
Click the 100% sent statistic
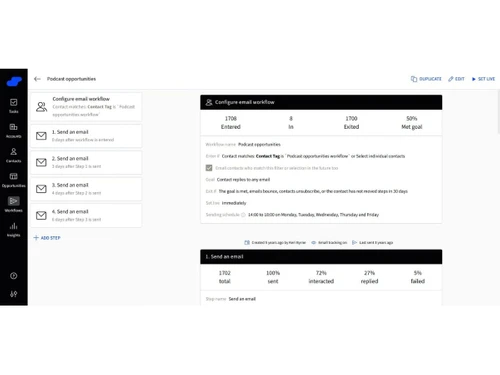pos(273,277)
